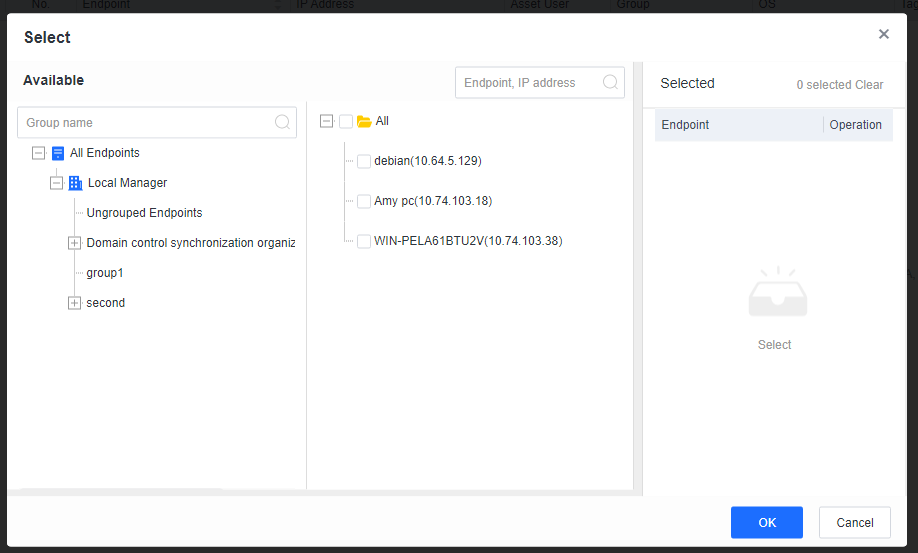Focus the Endpoint, IP address search field
Image resolution: width=918 pixels, height=553 pixels.
(x=530, y=83)
